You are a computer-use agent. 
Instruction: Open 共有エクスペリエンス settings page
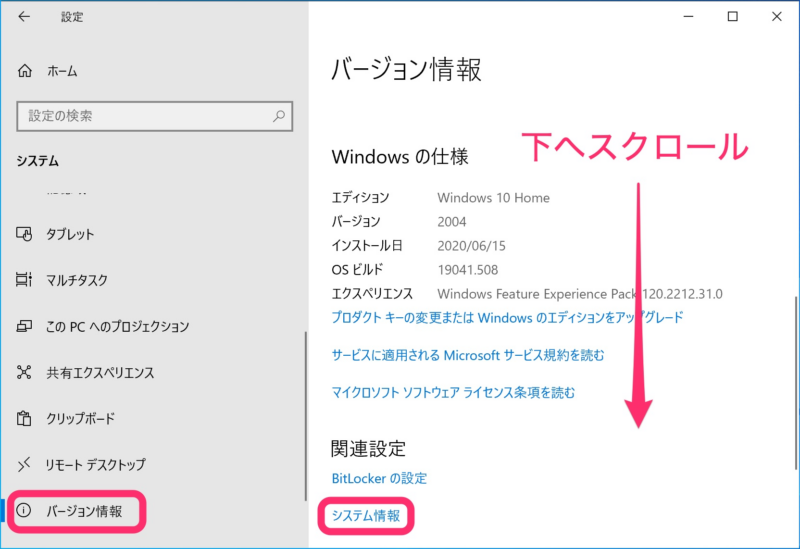click(x=100, y=373)
